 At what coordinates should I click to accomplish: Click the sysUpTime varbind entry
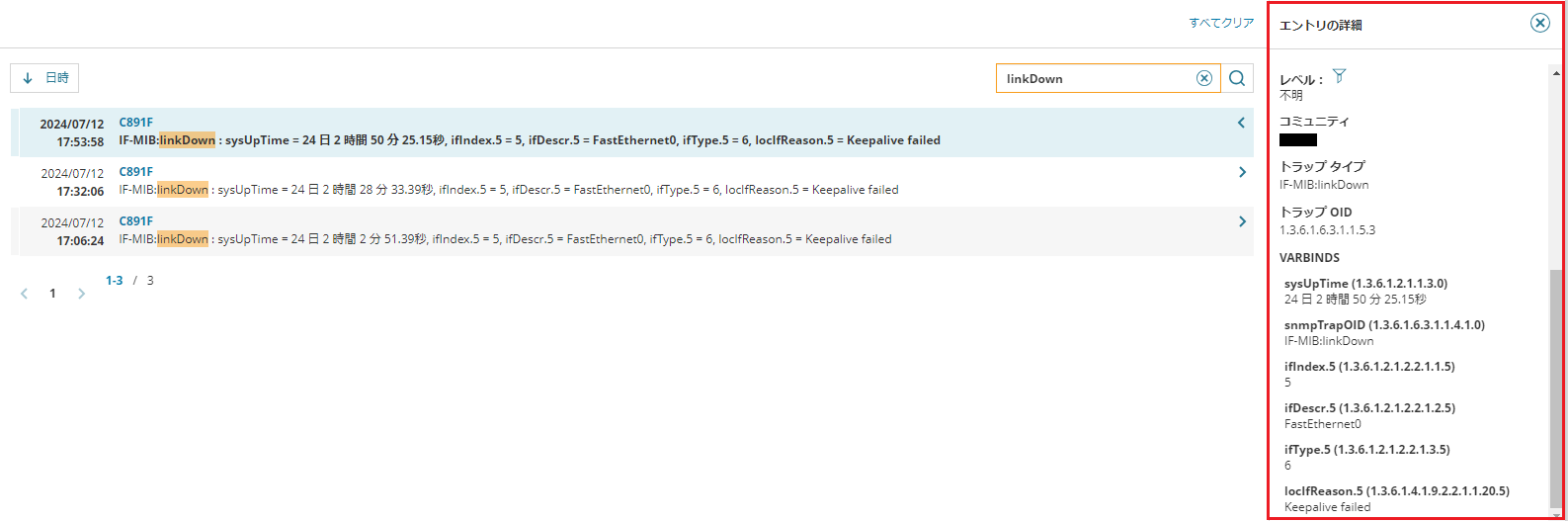point(1365,291)
